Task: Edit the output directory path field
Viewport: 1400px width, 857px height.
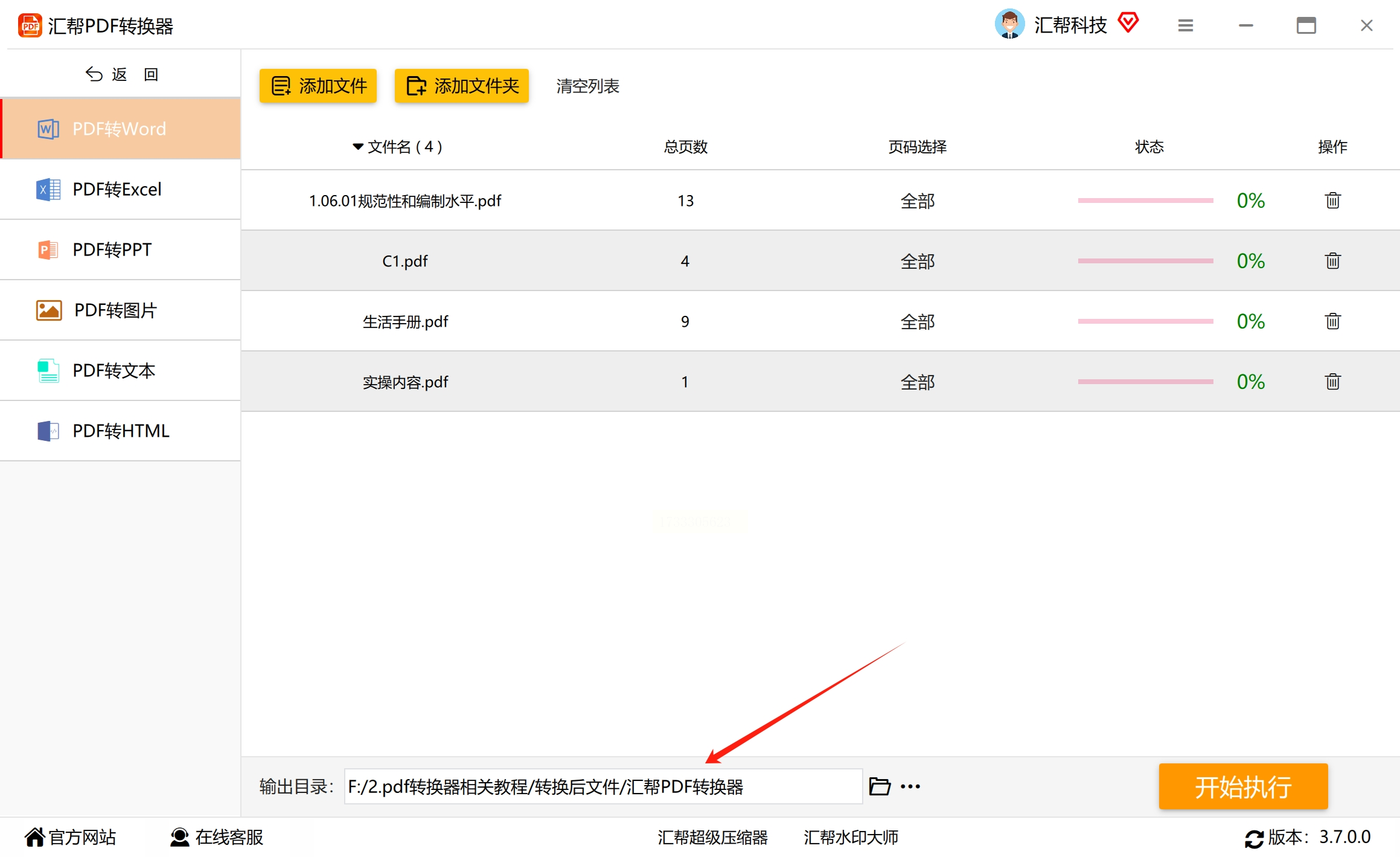Action: 602,786
